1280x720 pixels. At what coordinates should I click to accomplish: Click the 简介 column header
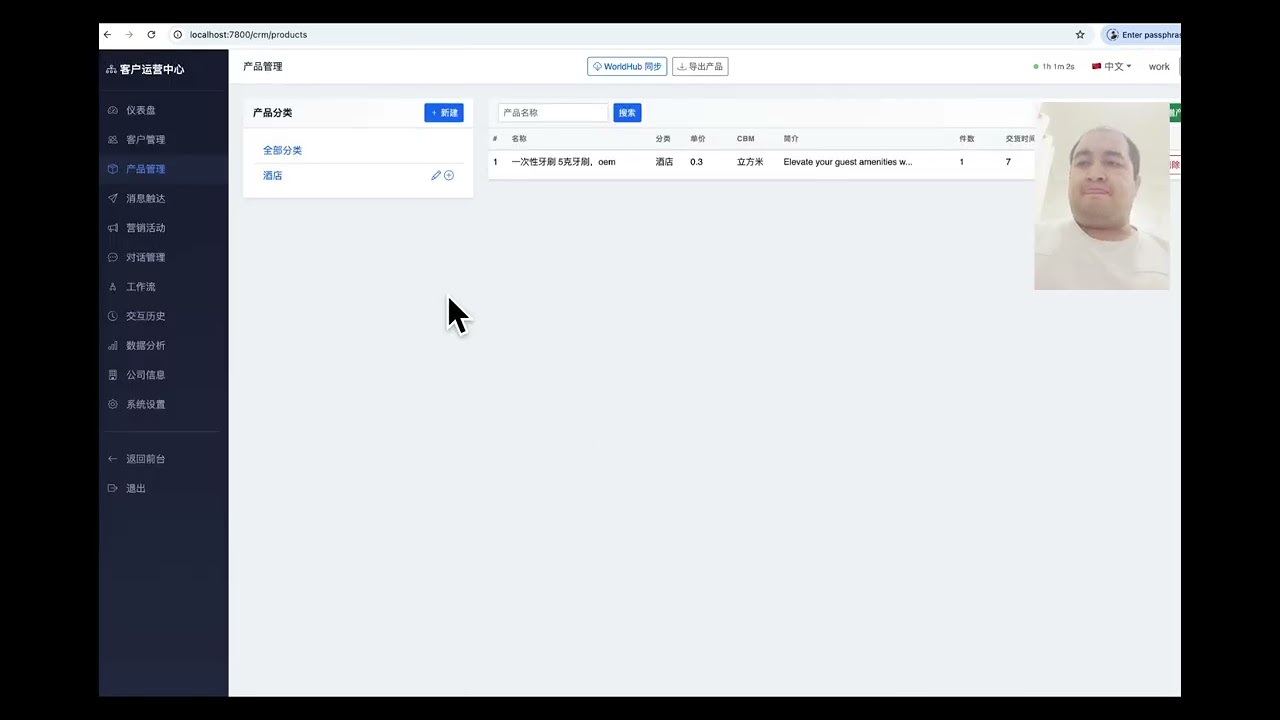tap(791, 139)
